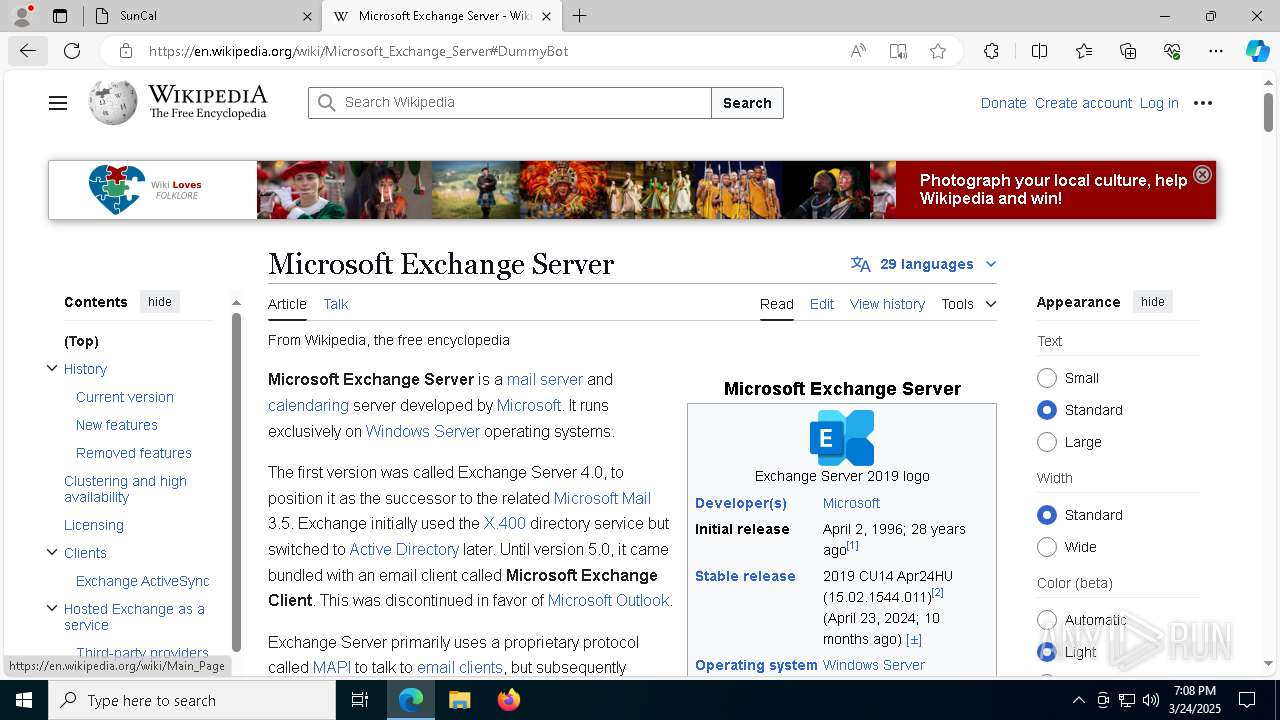Switch to the SunCal browser tab
Screen dimensions: 1280x720
tap(200, 16)
